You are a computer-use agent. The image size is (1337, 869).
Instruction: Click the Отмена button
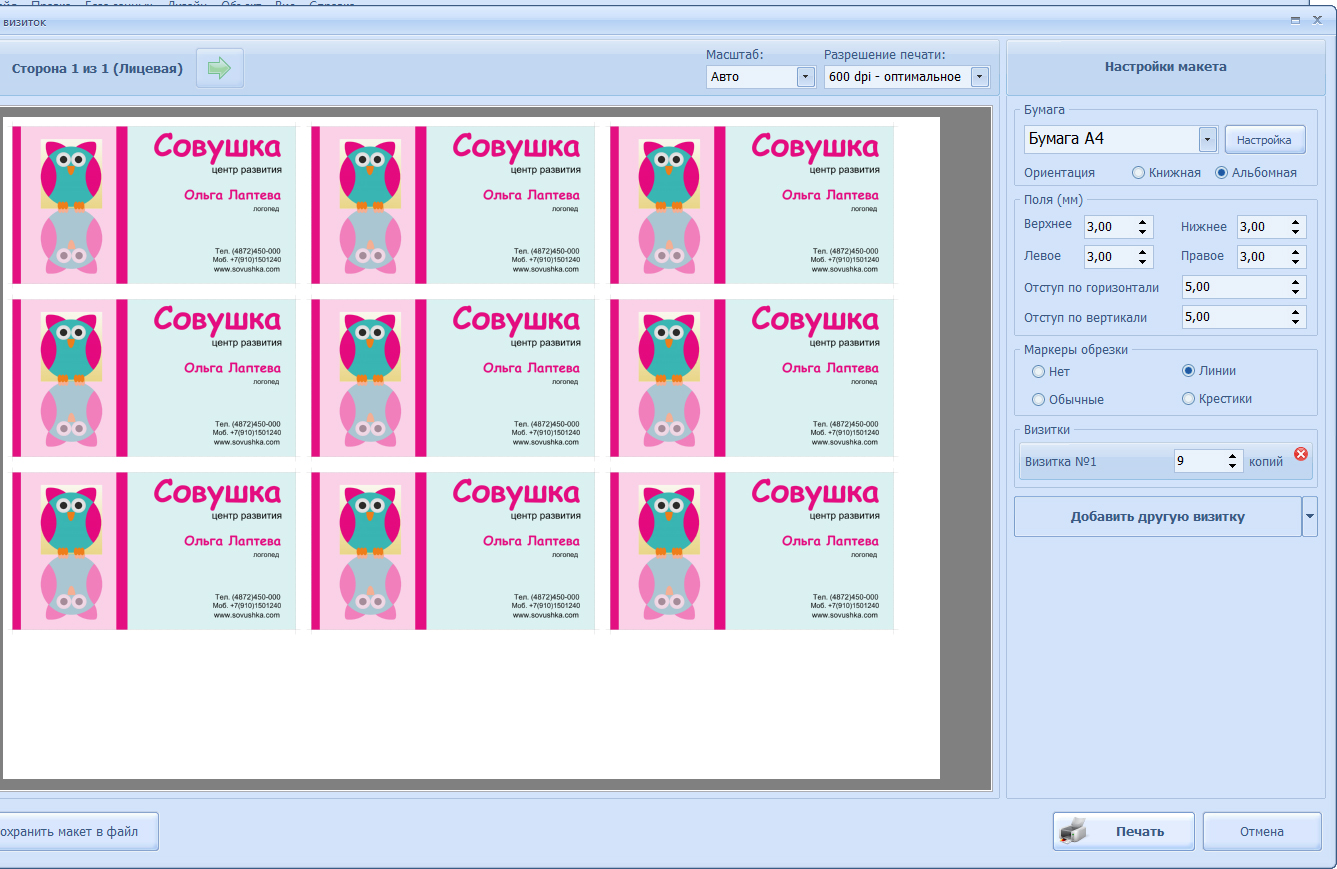tap(1262, 831)
